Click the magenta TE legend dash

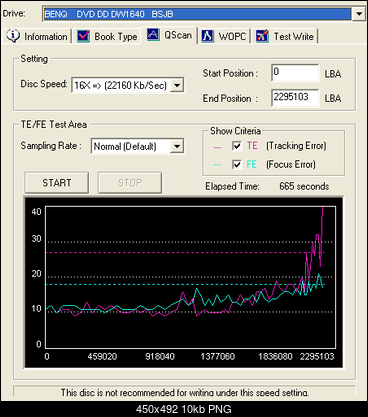217,147
